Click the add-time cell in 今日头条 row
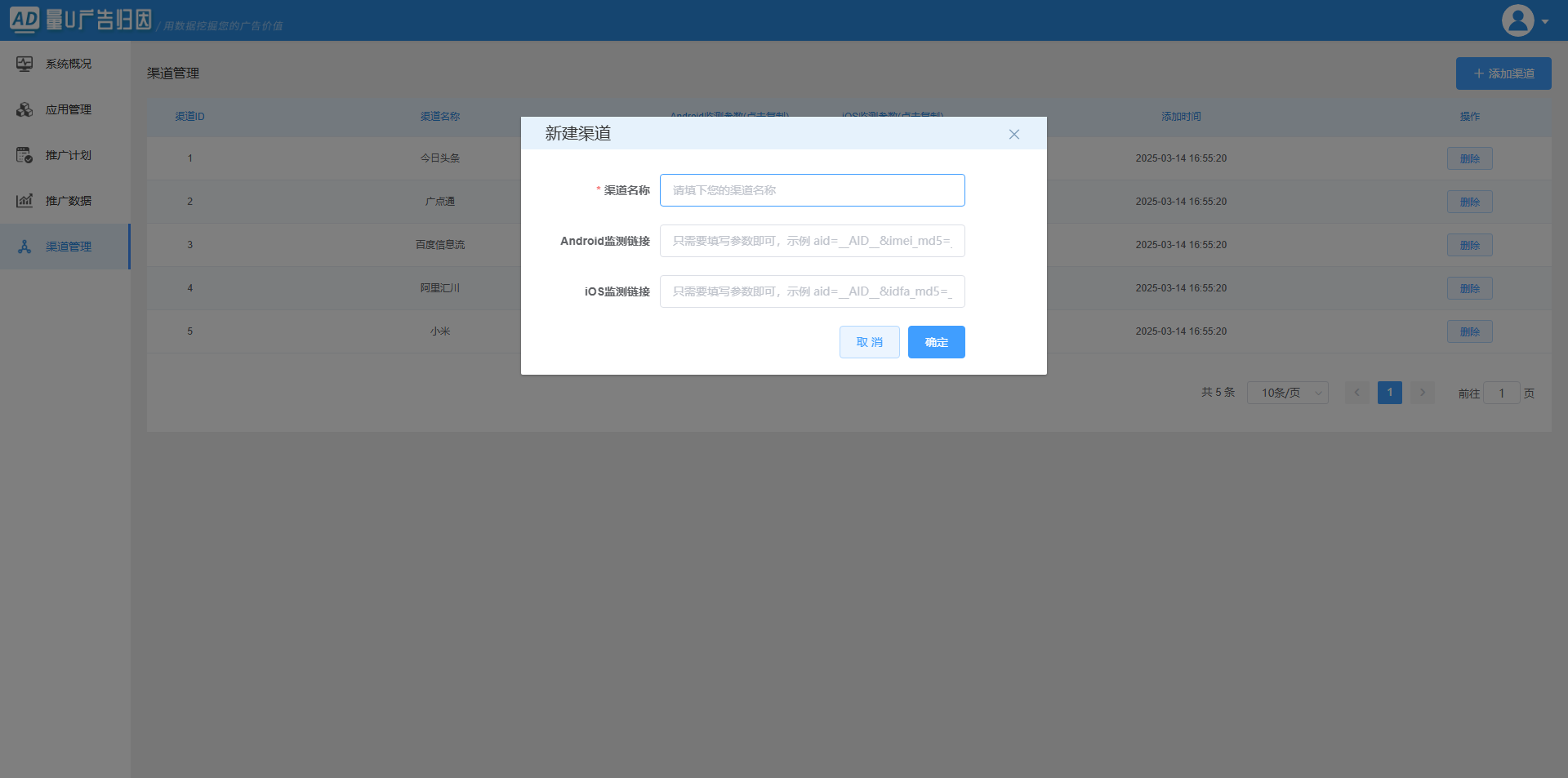This screenshot has height=778, width=1568. [1181, 158]
